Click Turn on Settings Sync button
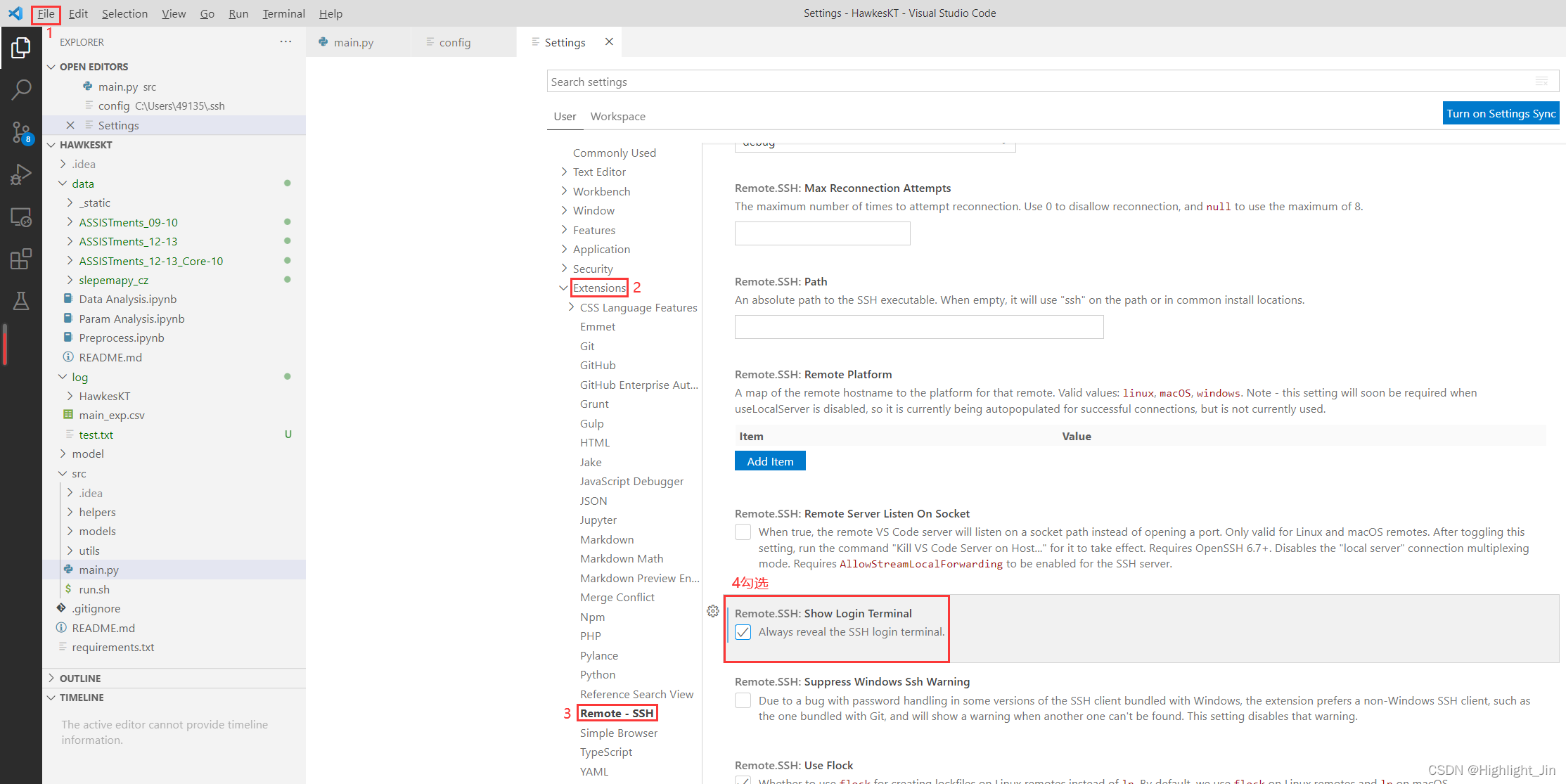The image size is (1566, 784). click(x=1501, y=113)
